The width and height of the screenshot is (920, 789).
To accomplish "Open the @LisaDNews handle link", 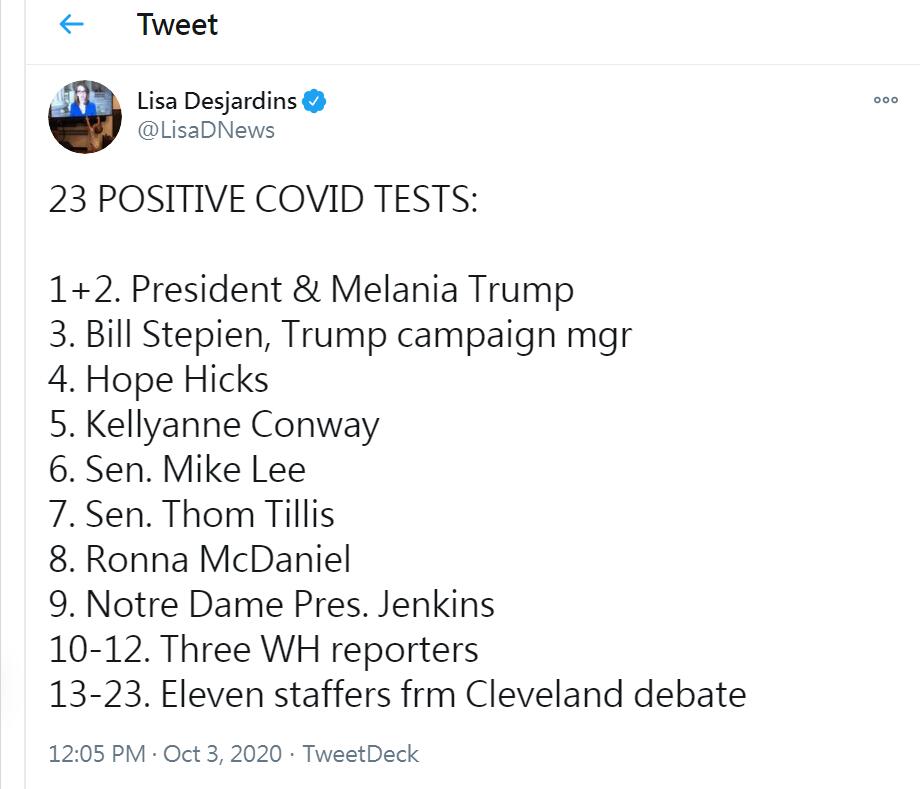I will [205, 131].
